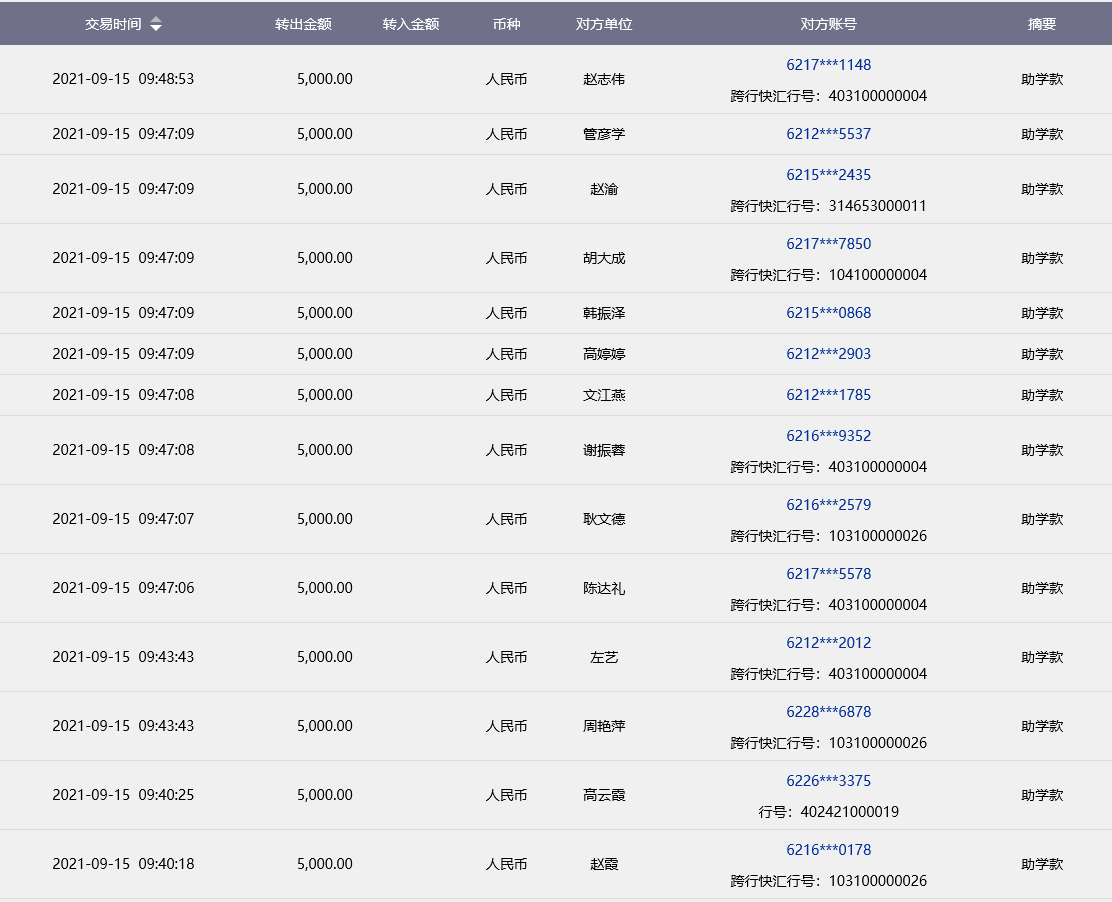The height and width of the screenshot is (902, 1112).
Task: Open account link 6212***5537
Action: pos(828,134)
